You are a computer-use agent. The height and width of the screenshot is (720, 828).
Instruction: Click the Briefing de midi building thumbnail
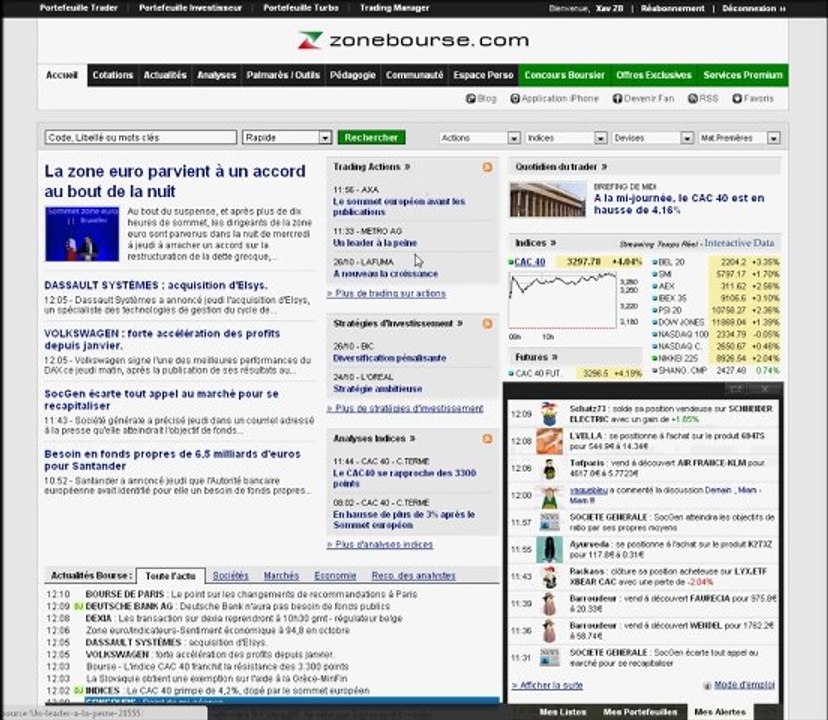click(548, 200)
